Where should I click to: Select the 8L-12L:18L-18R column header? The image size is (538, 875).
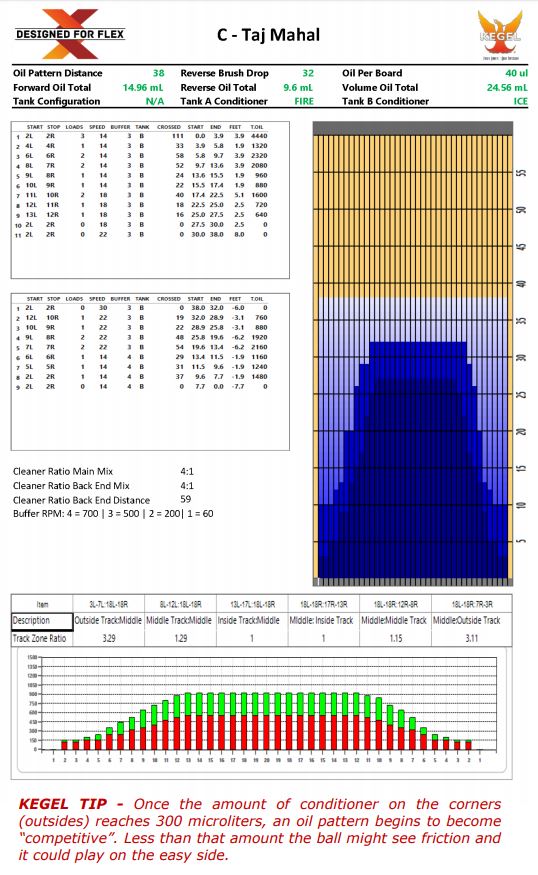click(180, 604)
